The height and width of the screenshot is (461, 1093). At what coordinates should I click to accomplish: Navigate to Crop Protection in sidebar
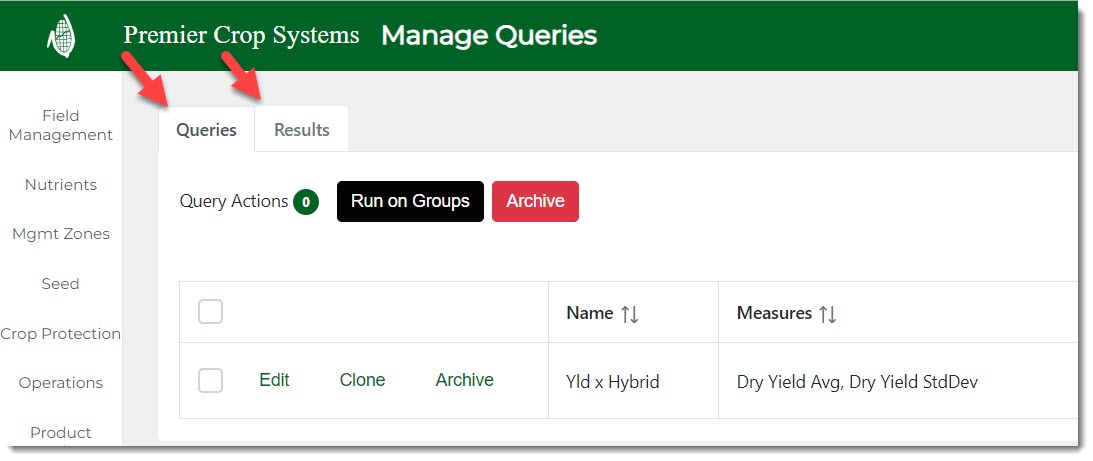(60, 334)
